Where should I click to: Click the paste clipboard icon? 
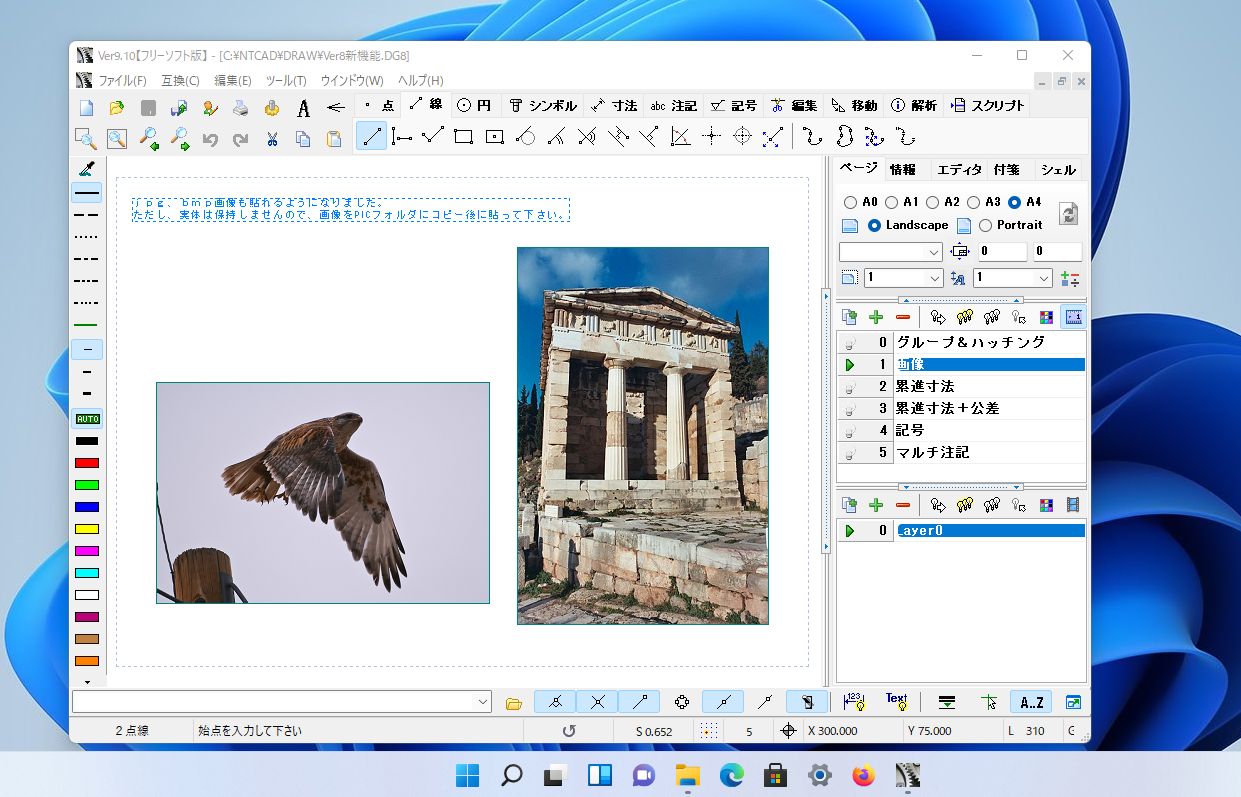334,138
